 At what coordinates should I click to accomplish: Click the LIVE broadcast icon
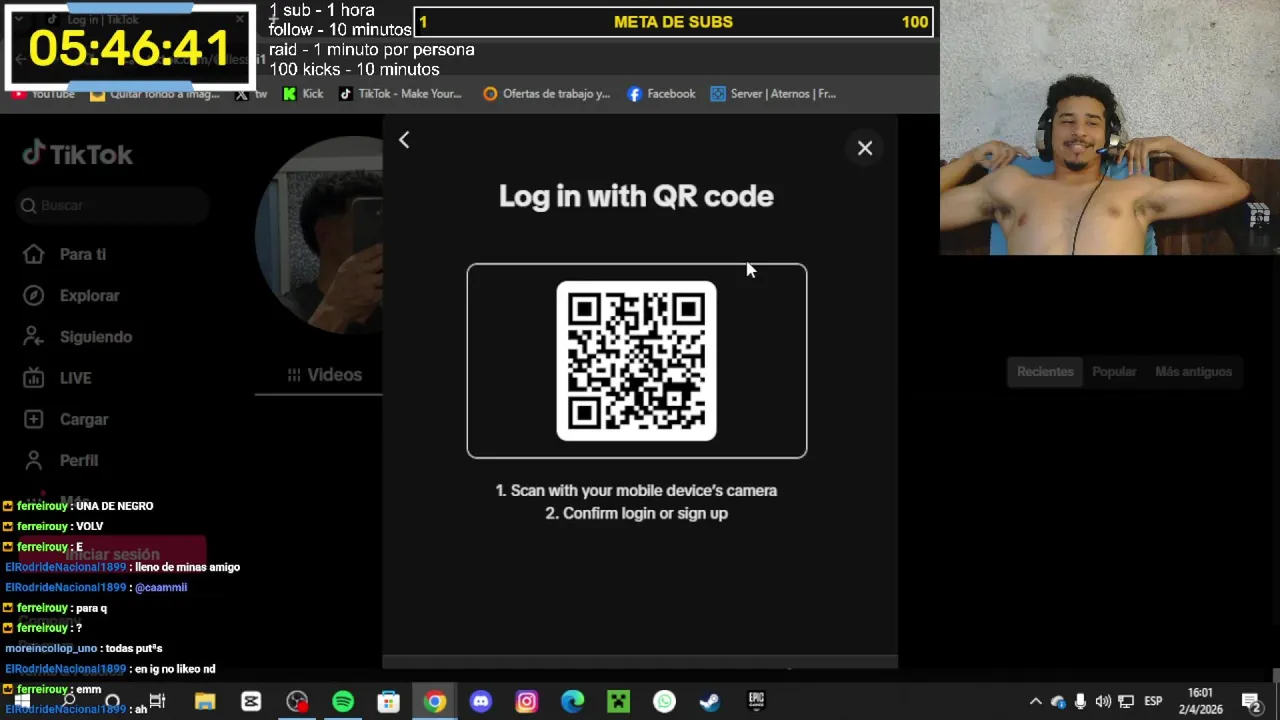(x=34, y=378)
